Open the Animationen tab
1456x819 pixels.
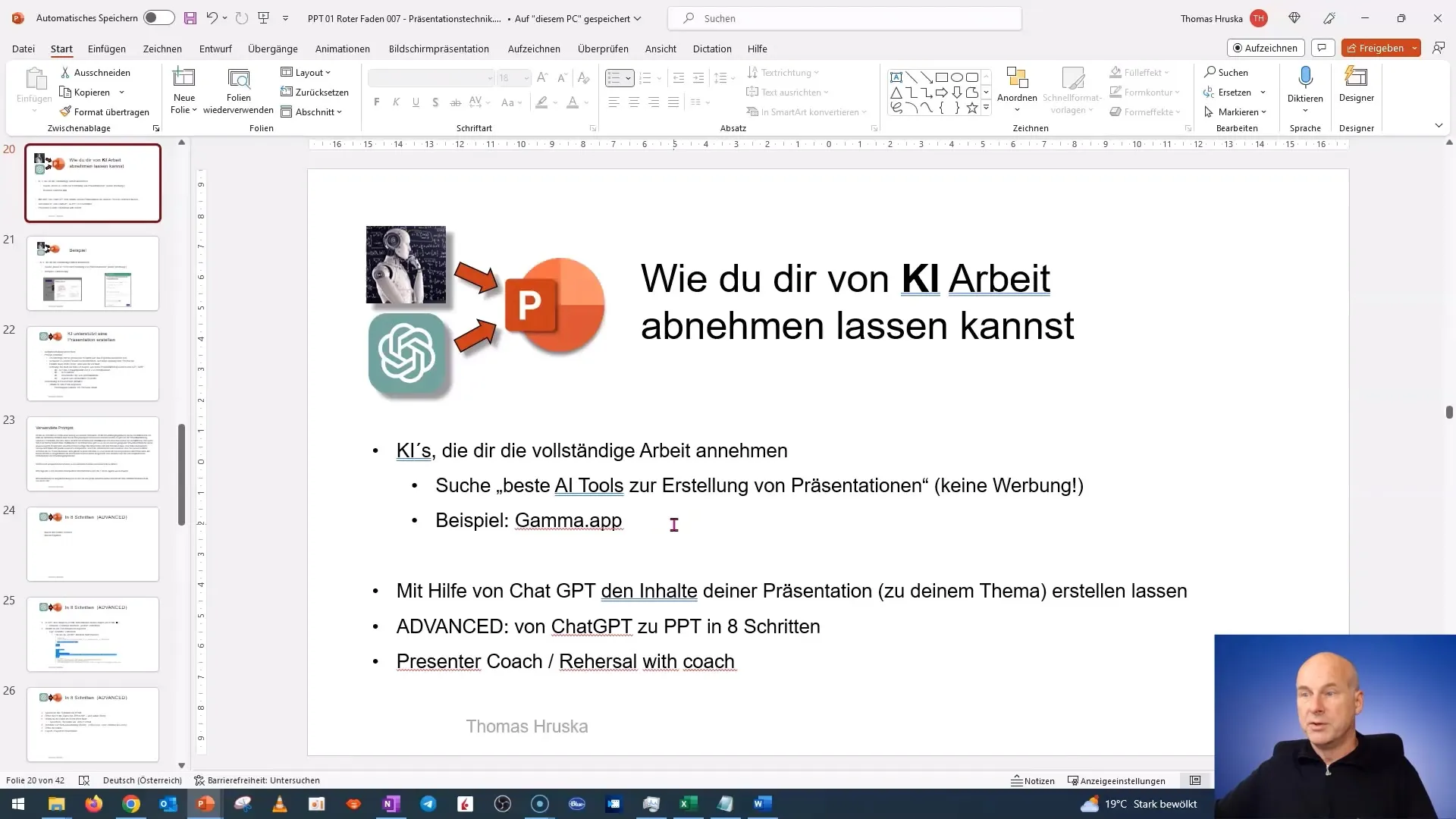click(x=343, y=49)
